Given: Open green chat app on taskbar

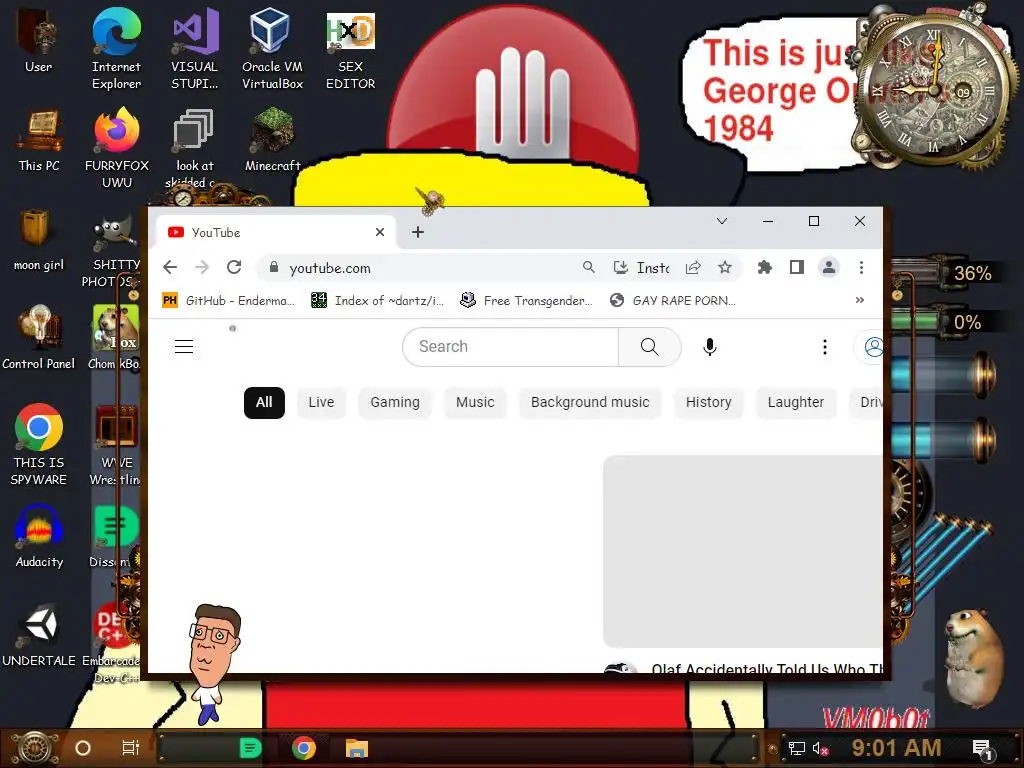Looking at the screenshot, I should click(250, 748).
